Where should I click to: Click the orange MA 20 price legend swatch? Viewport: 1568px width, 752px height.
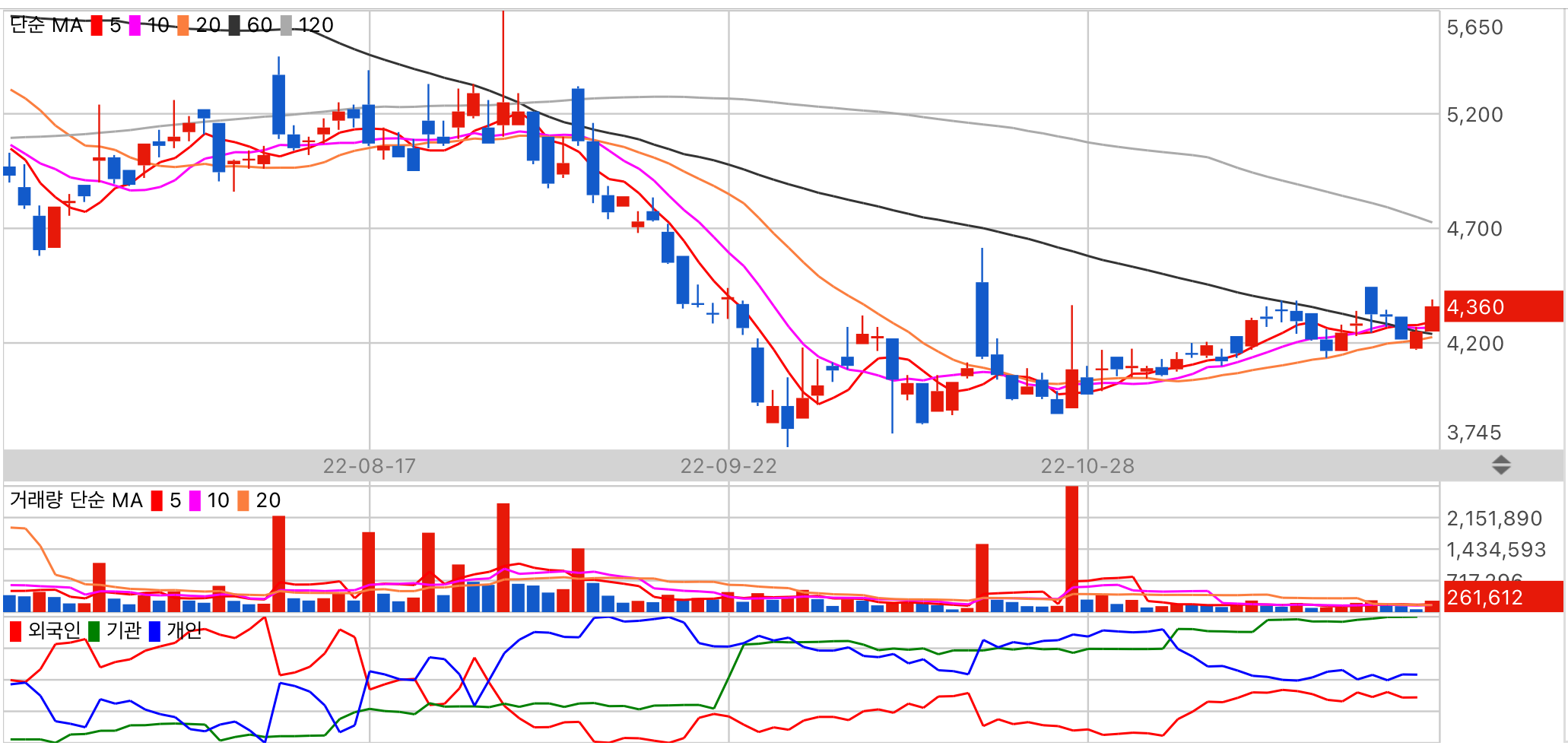click(183, 26)
